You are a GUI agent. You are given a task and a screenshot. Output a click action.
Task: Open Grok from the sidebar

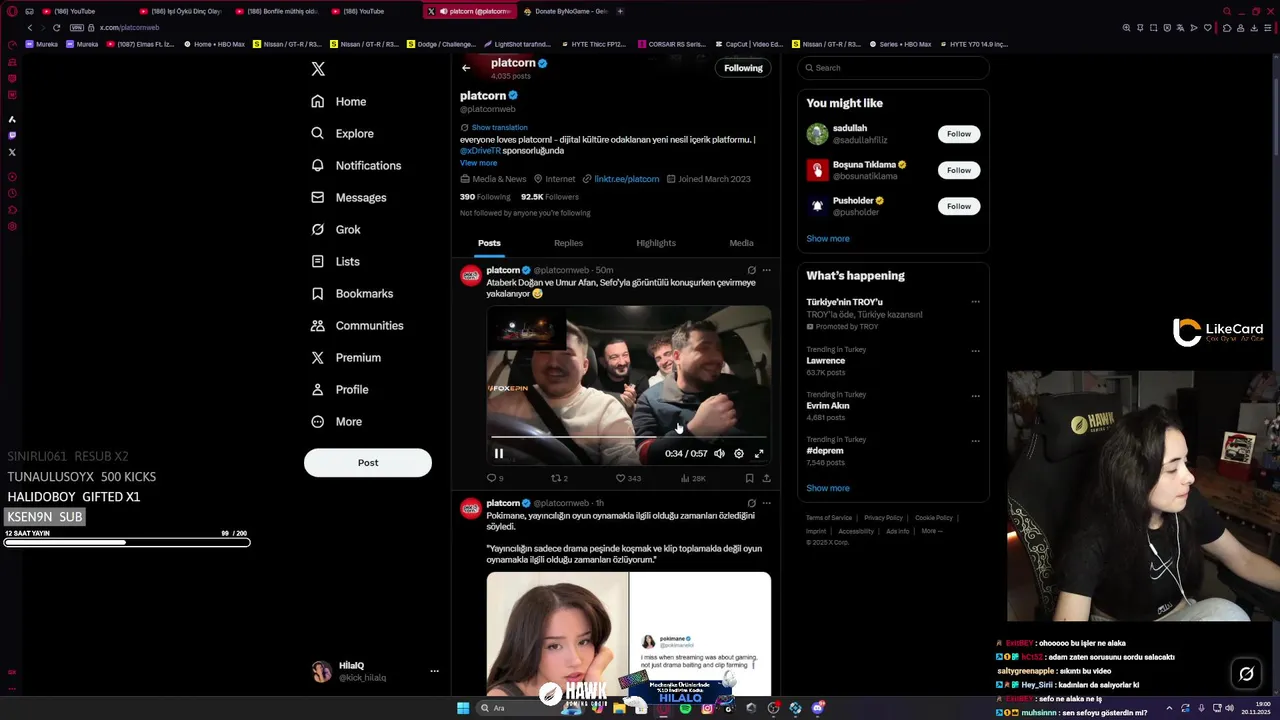tap(335, 229)
